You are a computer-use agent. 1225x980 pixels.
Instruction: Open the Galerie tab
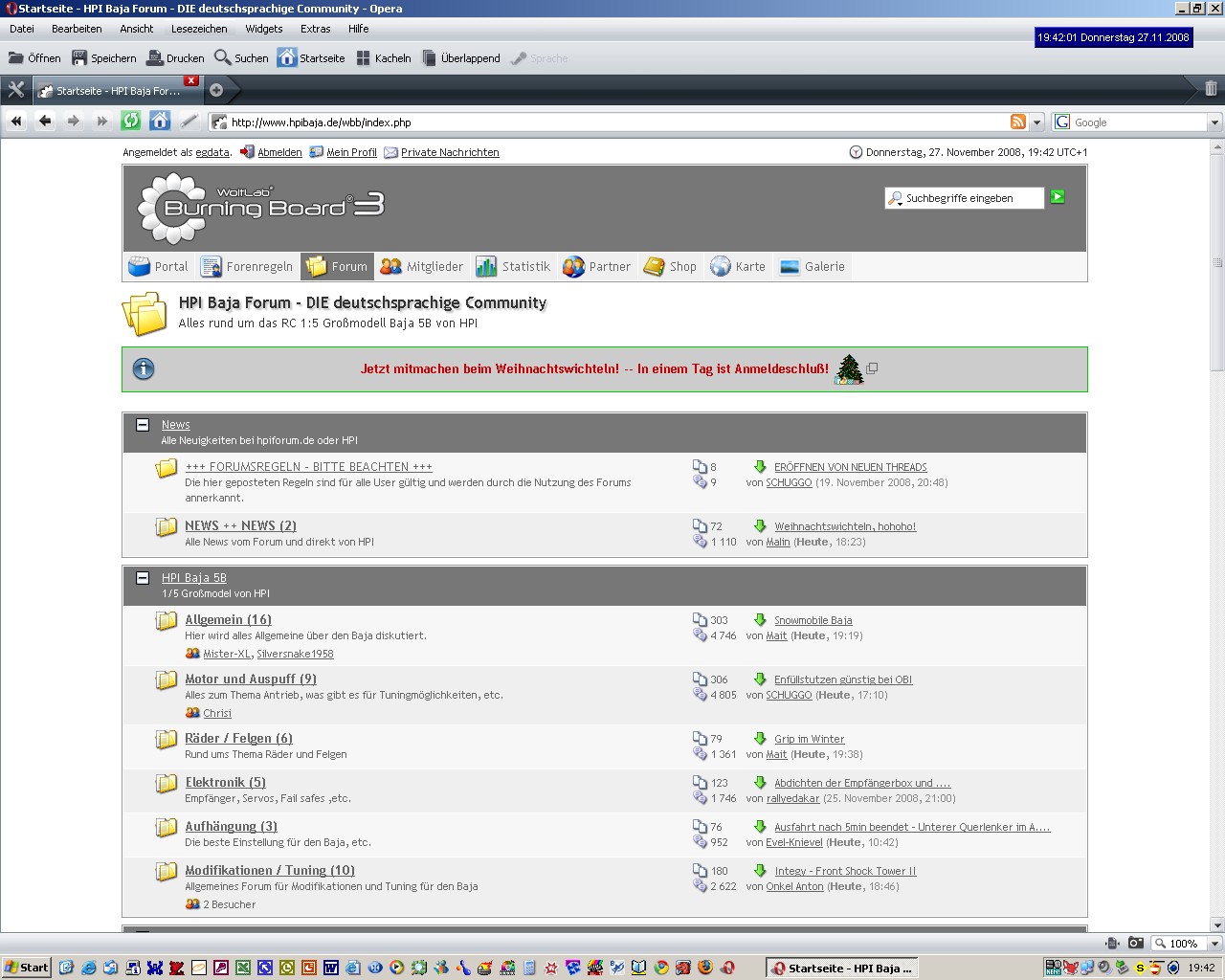click(x=813, y=267)
